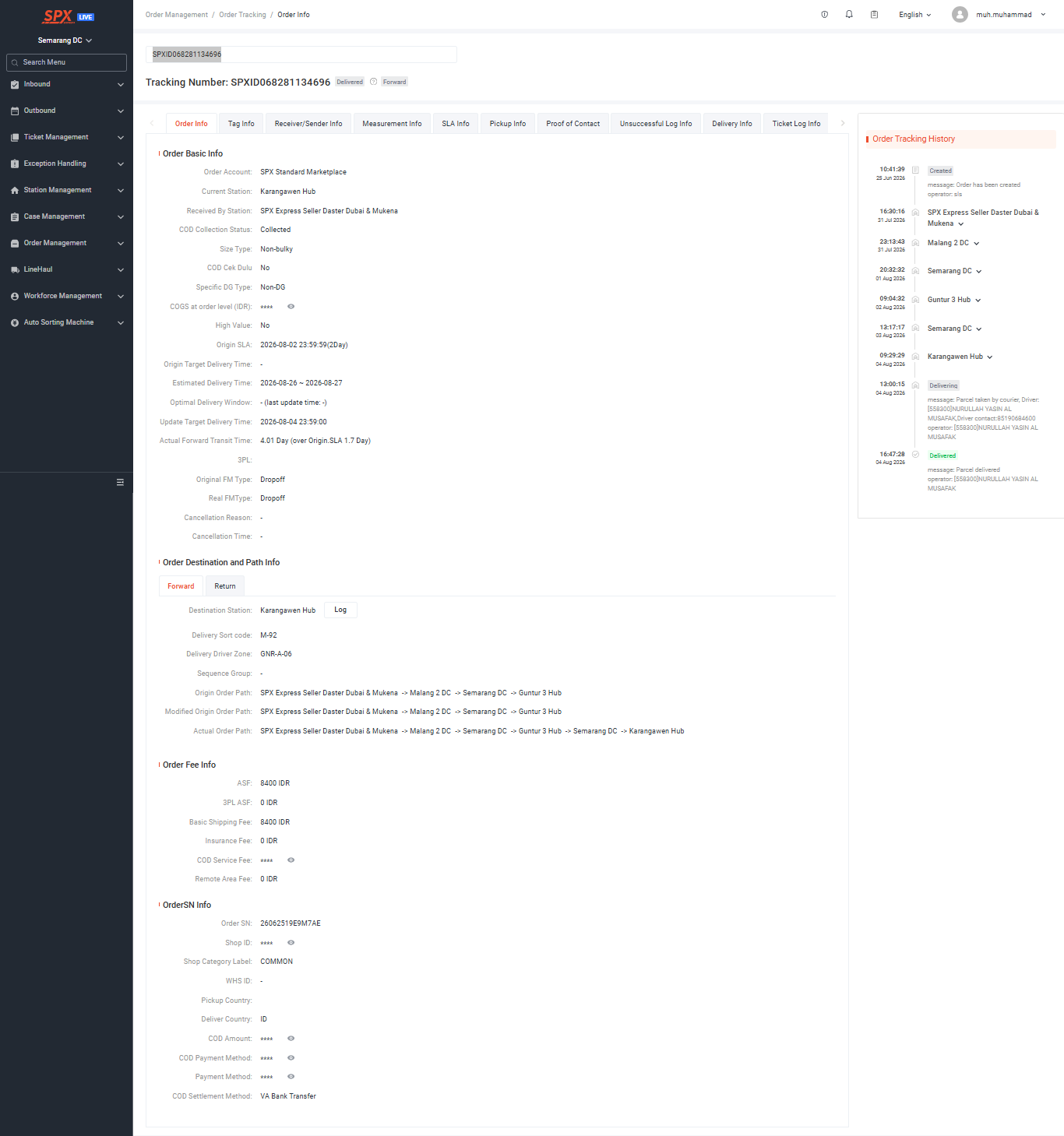The height and width of the screenshot is (1136, 1064).
Task: Select the Forward path tab
Action: coord(181,586)
